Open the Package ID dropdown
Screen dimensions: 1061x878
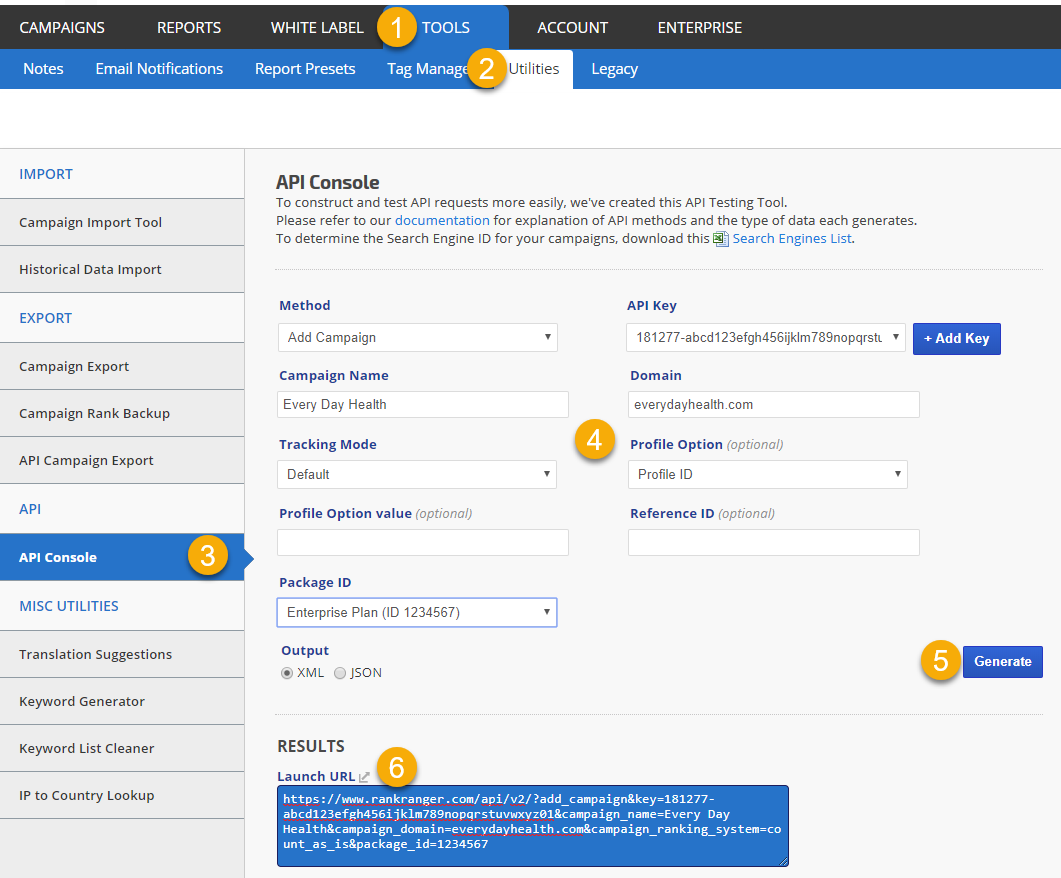(x=417, y=612)
